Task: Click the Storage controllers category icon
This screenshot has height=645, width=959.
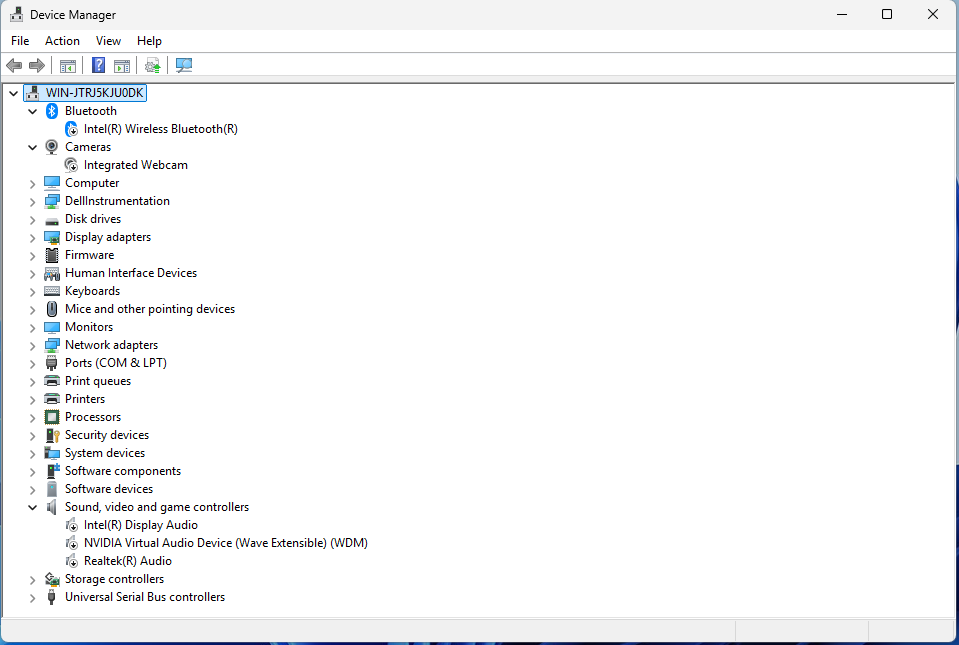Action: click(x=52, y=579)
